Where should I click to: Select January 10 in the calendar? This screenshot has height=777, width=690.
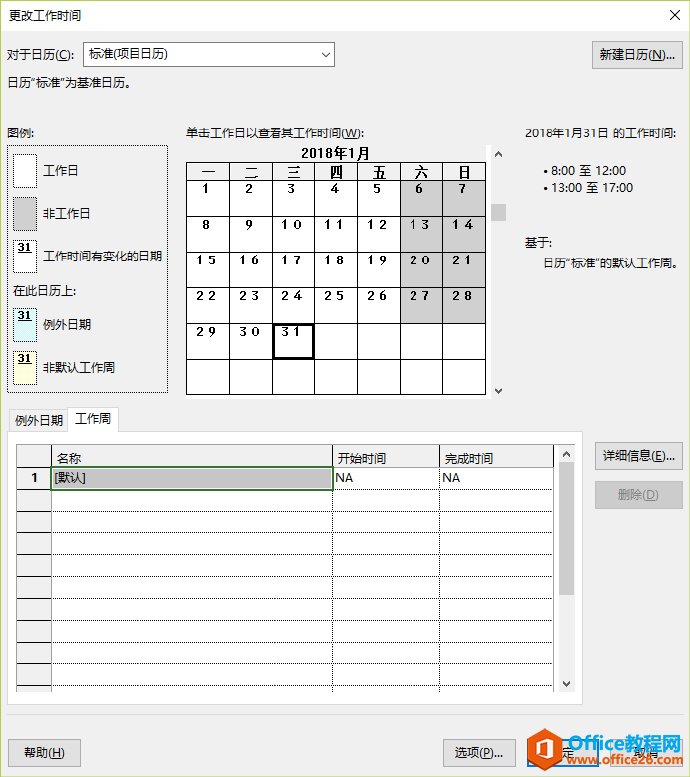point(293,234)
